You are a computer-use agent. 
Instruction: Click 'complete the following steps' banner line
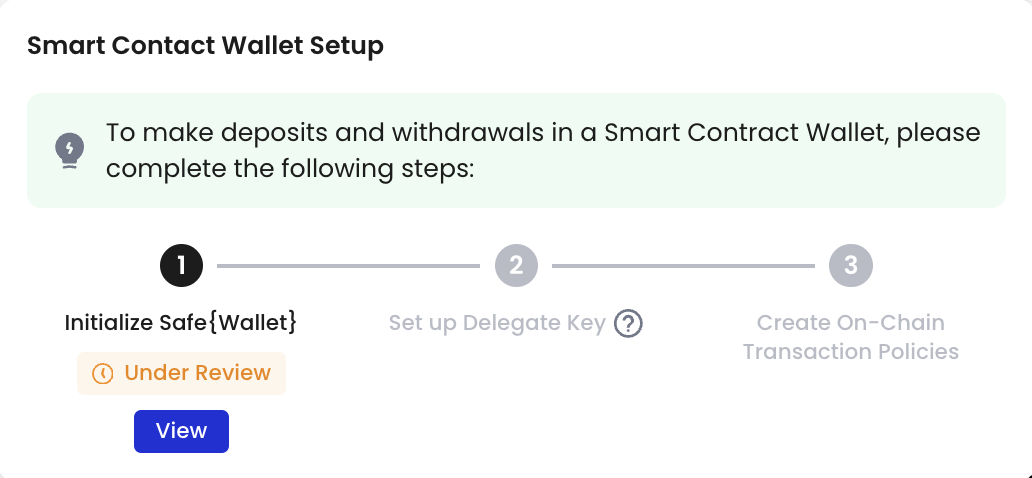290,169
